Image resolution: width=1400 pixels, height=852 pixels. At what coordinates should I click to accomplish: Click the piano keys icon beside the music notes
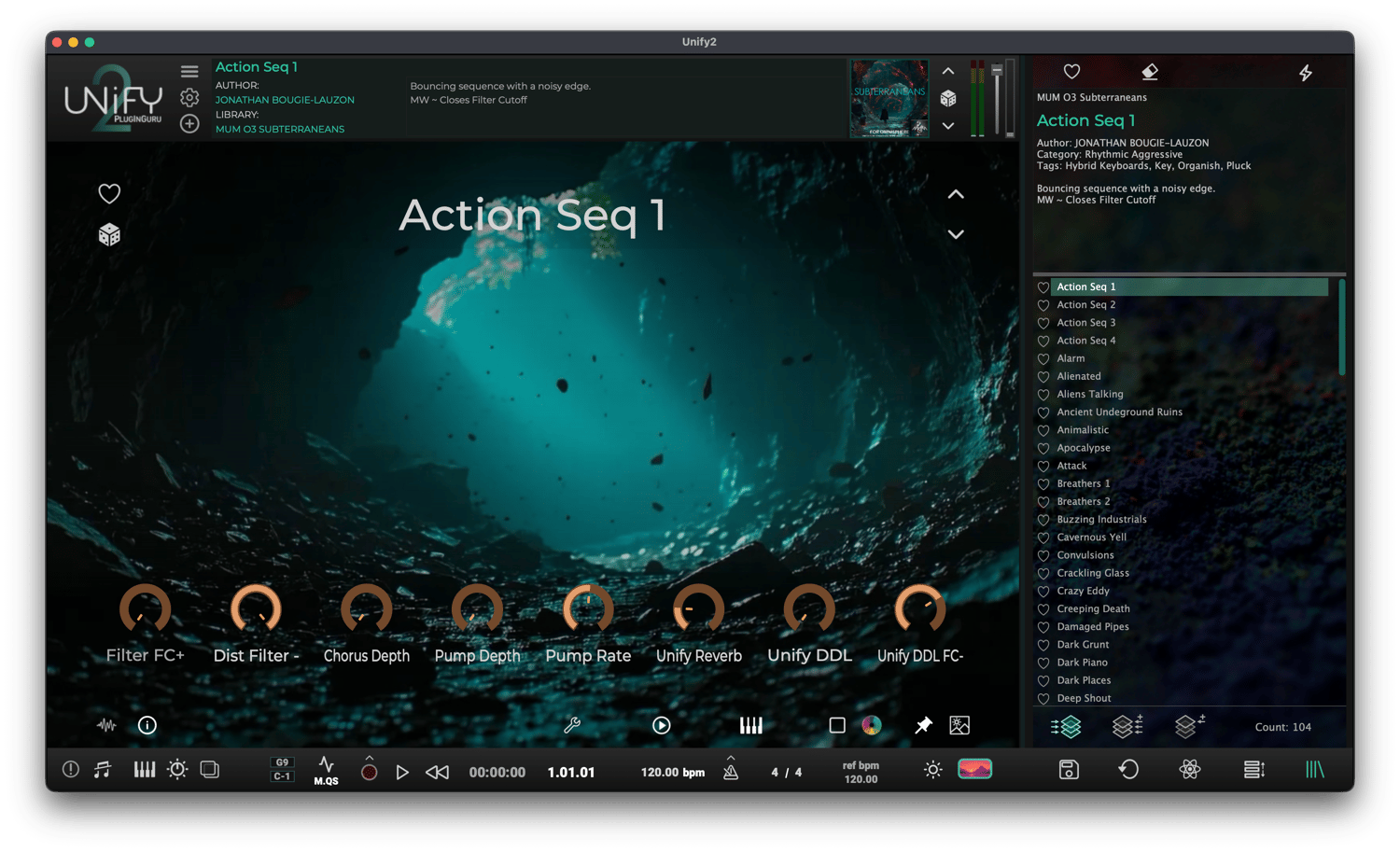(144, 770)
